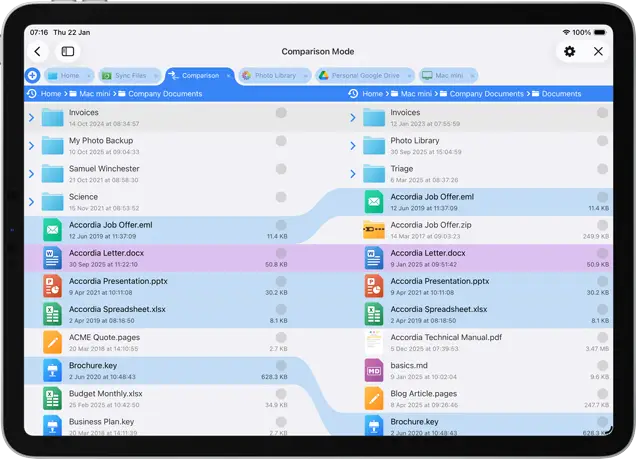Add a new tab with plus button
Screen dimensions: 636x459
pos(32,76)
